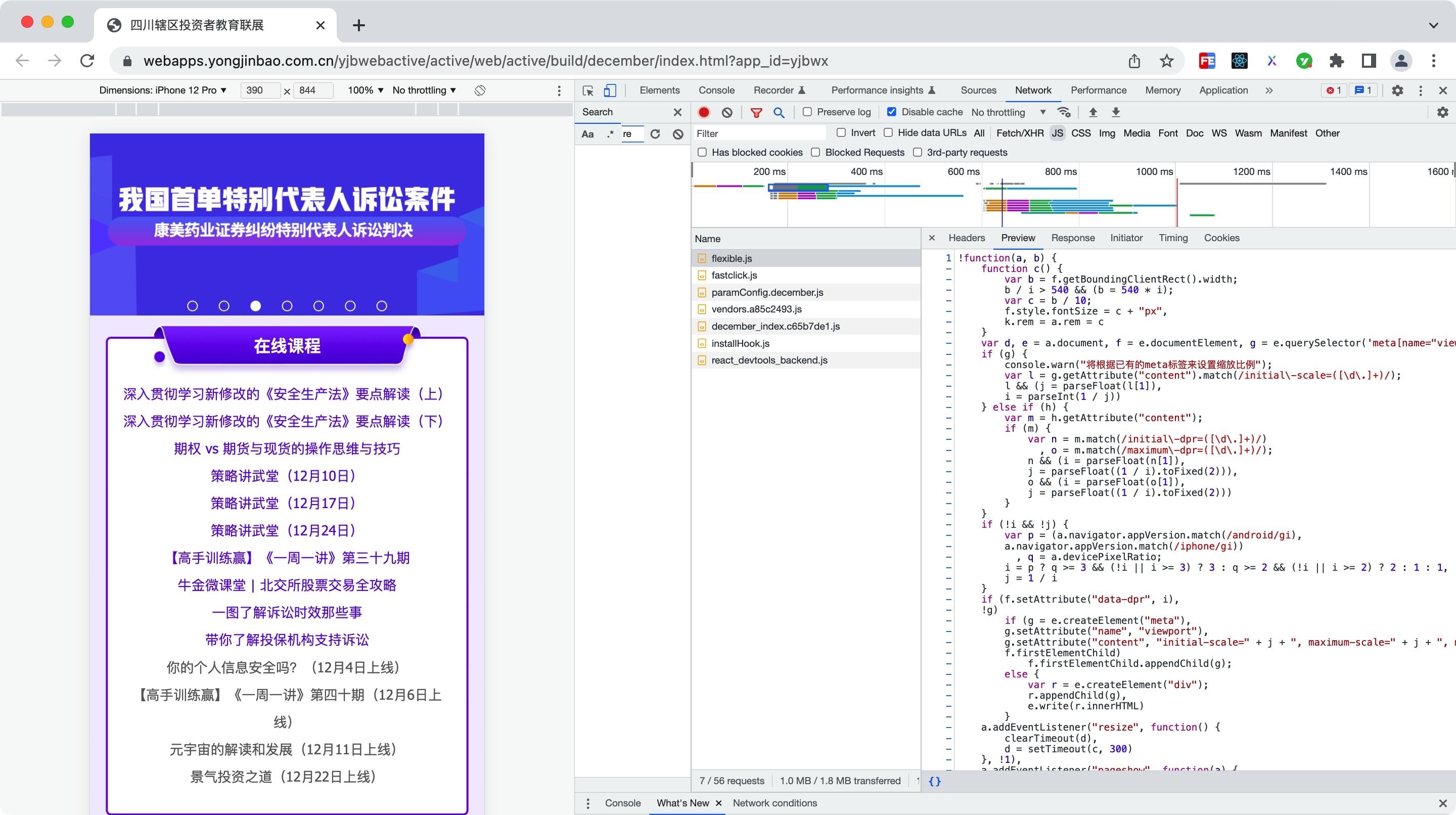This screenshot has width=1456, height=815.
Task: Select the flexible.js request in the list
Action: 732,258
